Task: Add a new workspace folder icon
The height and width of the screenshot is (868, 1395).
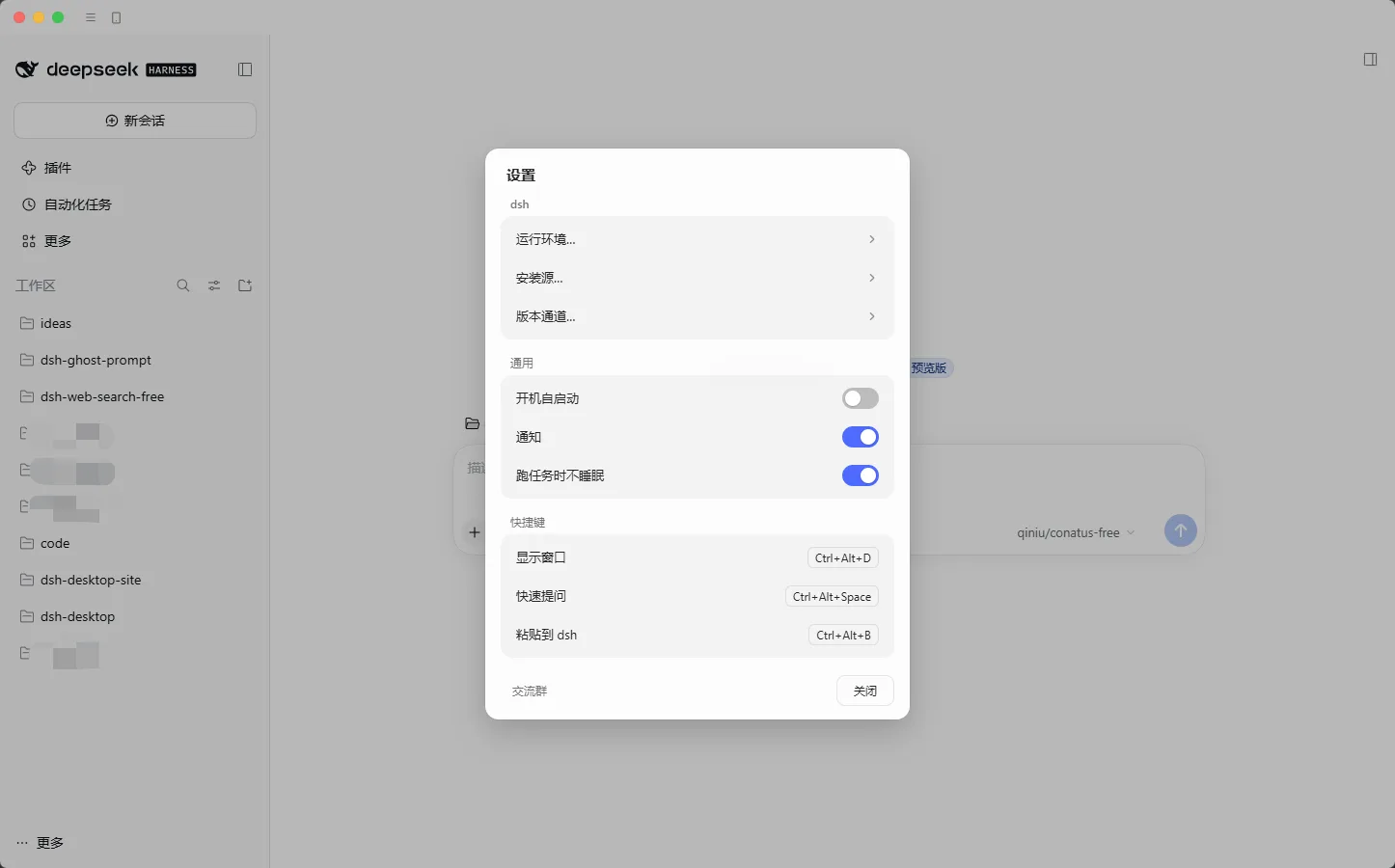Action: pos(245,285)
